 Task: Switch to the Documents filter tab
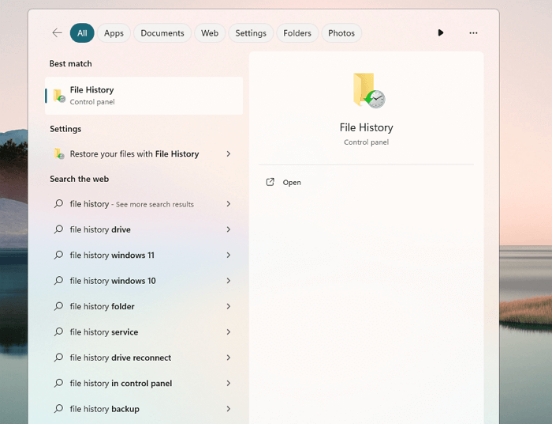[x=162, y=33]
